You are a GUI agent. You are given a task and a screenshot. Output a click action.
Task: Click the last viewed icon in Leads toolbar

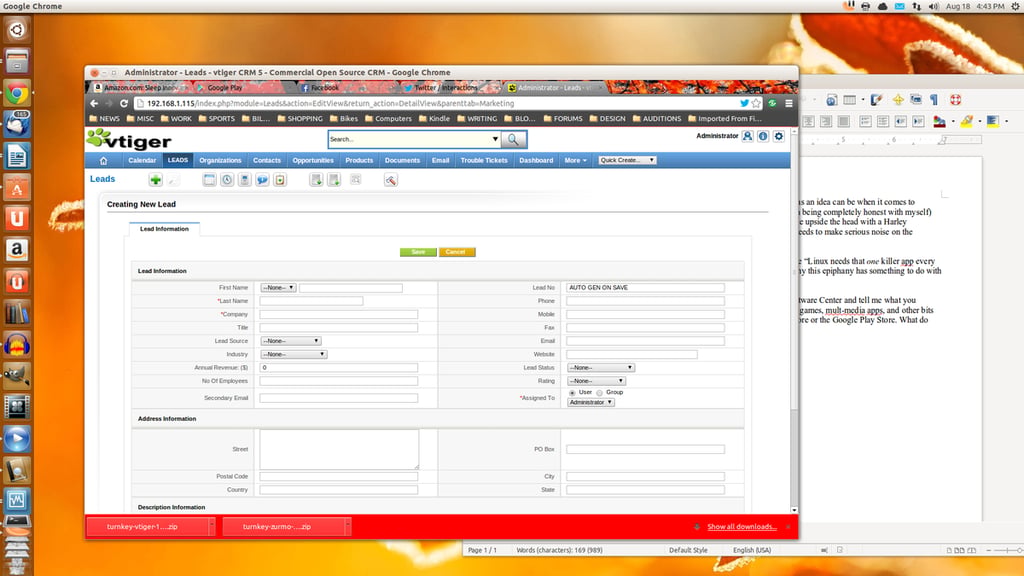(280, 180)
